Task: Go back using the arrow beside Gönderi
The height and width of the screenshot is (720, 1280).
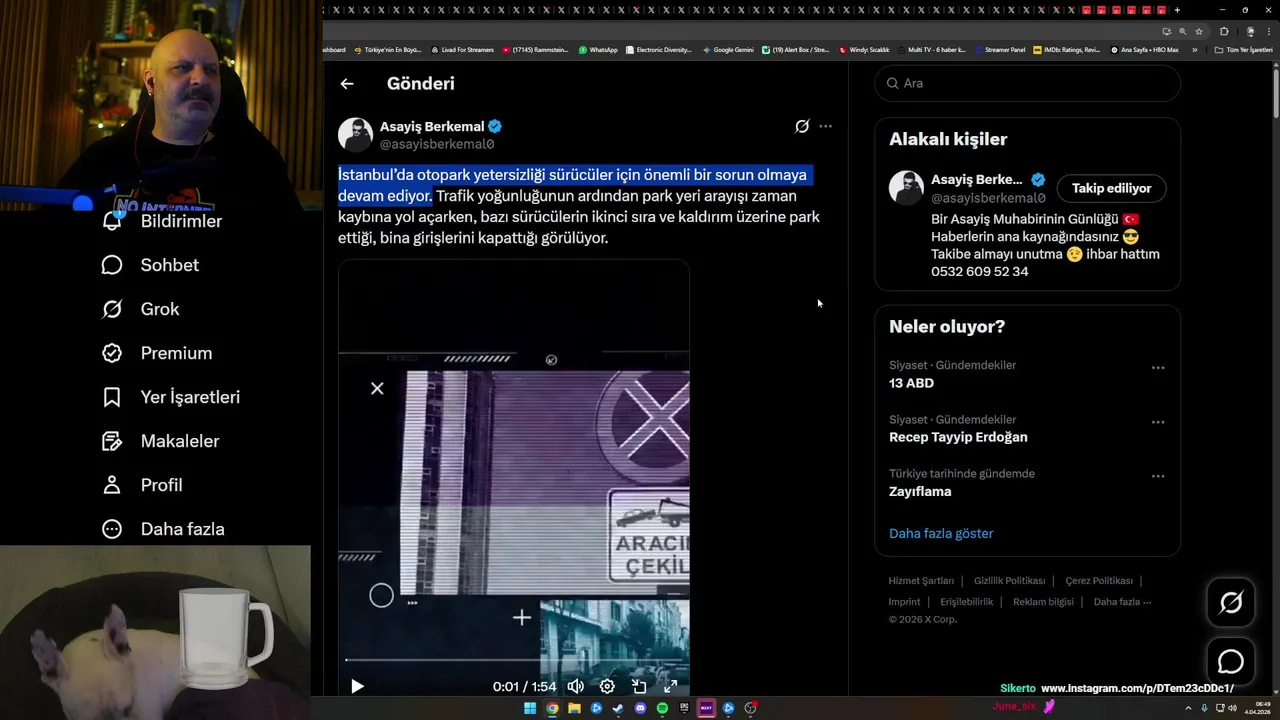Action: point(347,84)
